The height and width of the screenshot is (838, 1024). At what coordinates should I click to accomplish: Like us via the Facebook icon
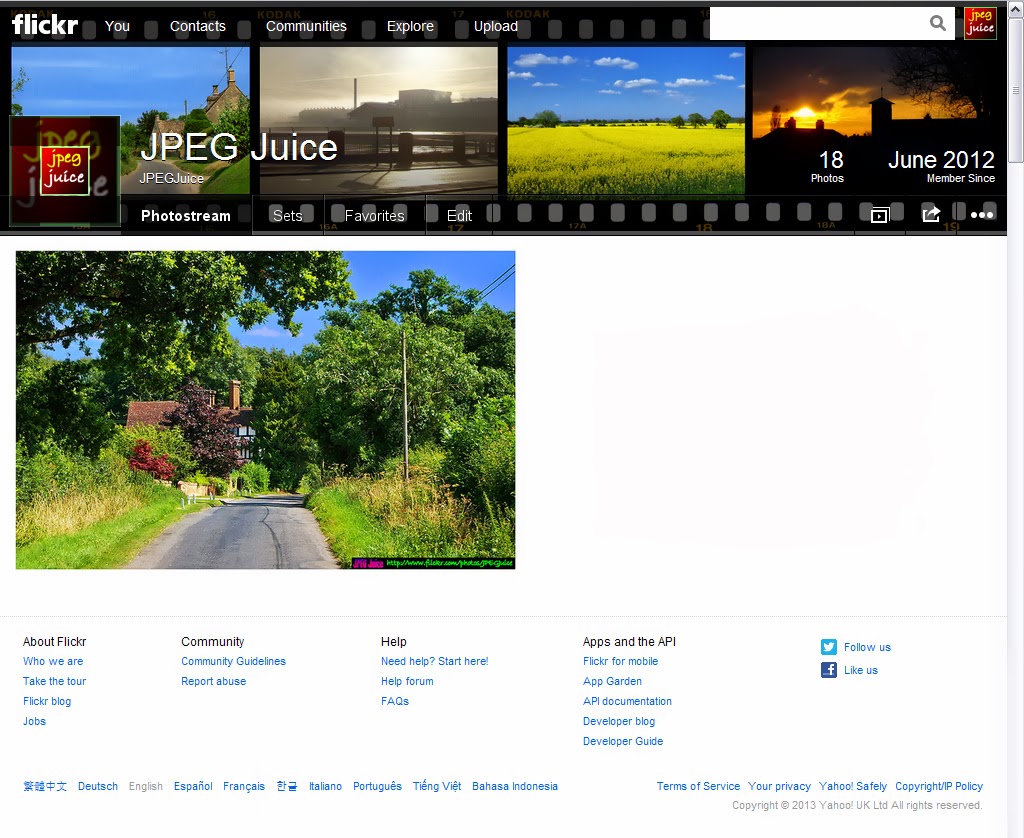coord(827,670)
